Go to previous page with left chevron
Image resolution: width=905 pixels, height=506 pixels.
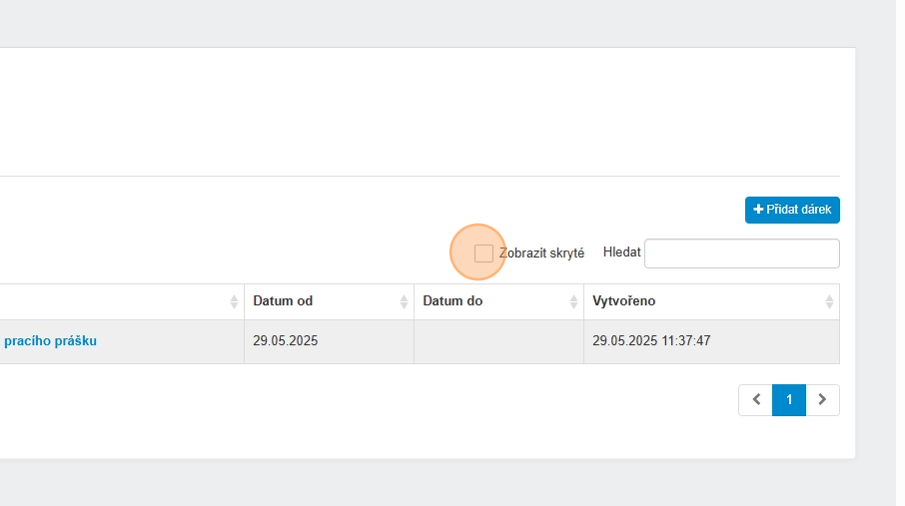[x=756, y=400]
